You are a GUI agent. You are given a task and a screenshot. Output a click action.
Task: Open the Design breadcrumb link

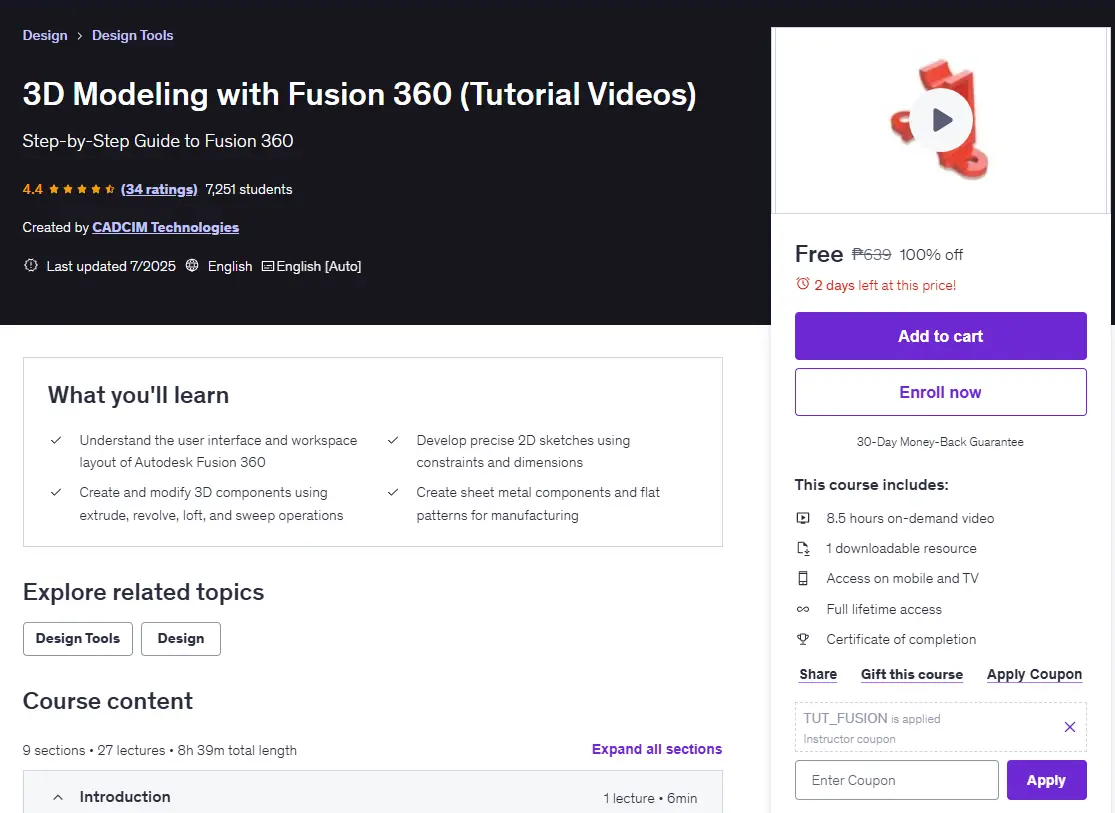pos(45,36)
